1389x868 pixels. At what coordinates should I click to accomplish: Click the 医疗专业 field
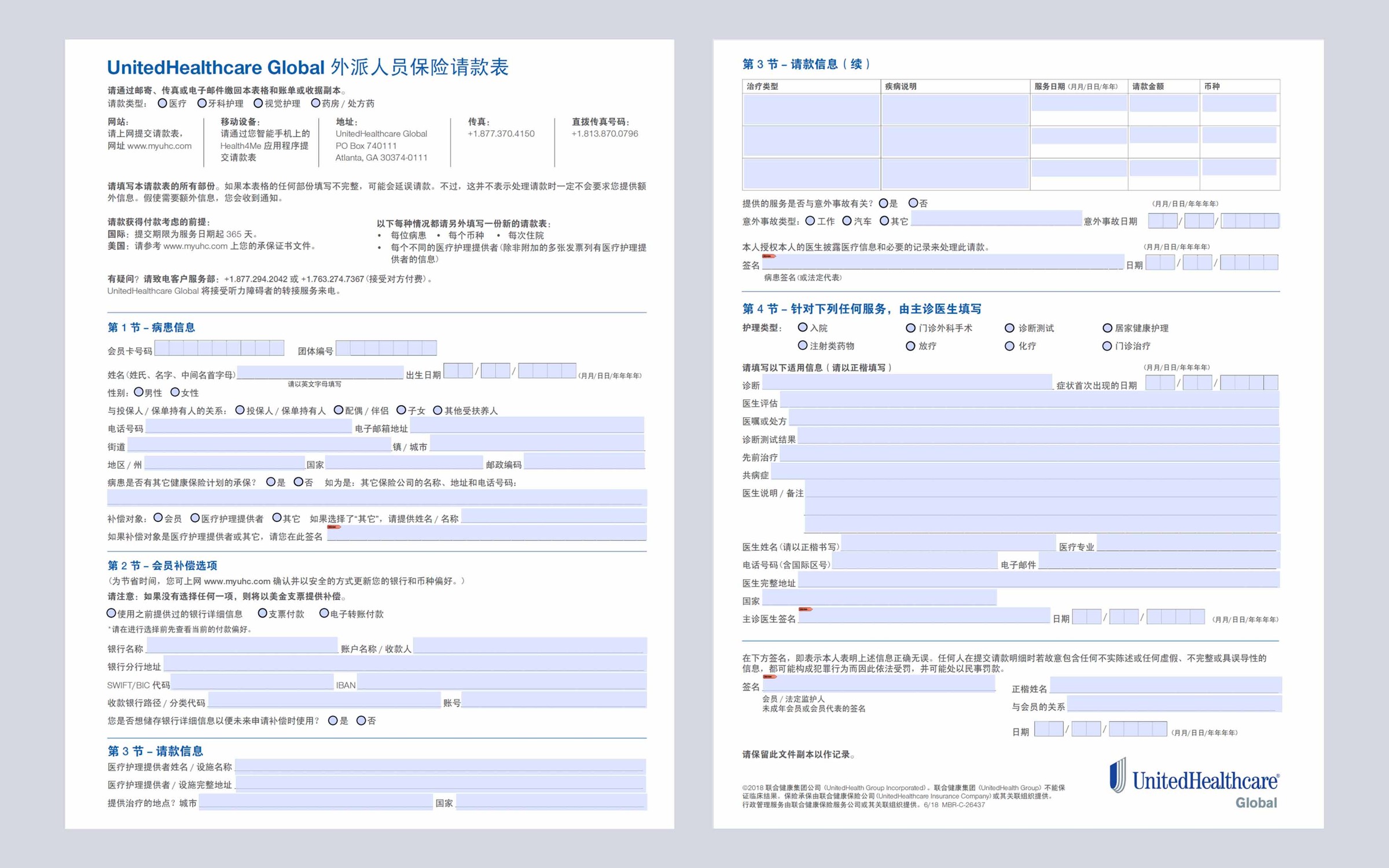1188,543
